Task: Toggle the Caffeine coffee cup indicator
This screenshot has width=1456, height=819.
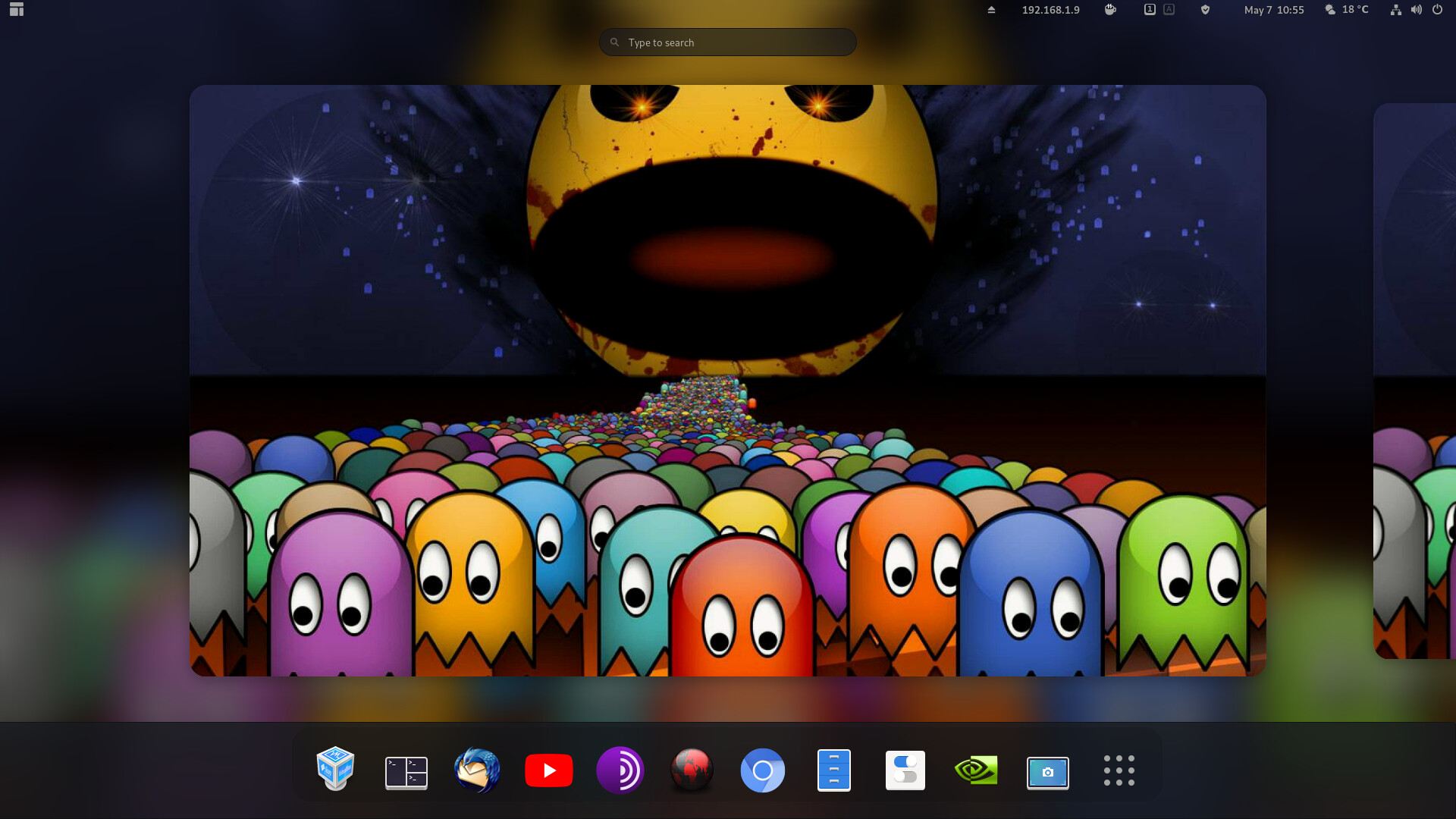Action: click(x=1110, y=10)
